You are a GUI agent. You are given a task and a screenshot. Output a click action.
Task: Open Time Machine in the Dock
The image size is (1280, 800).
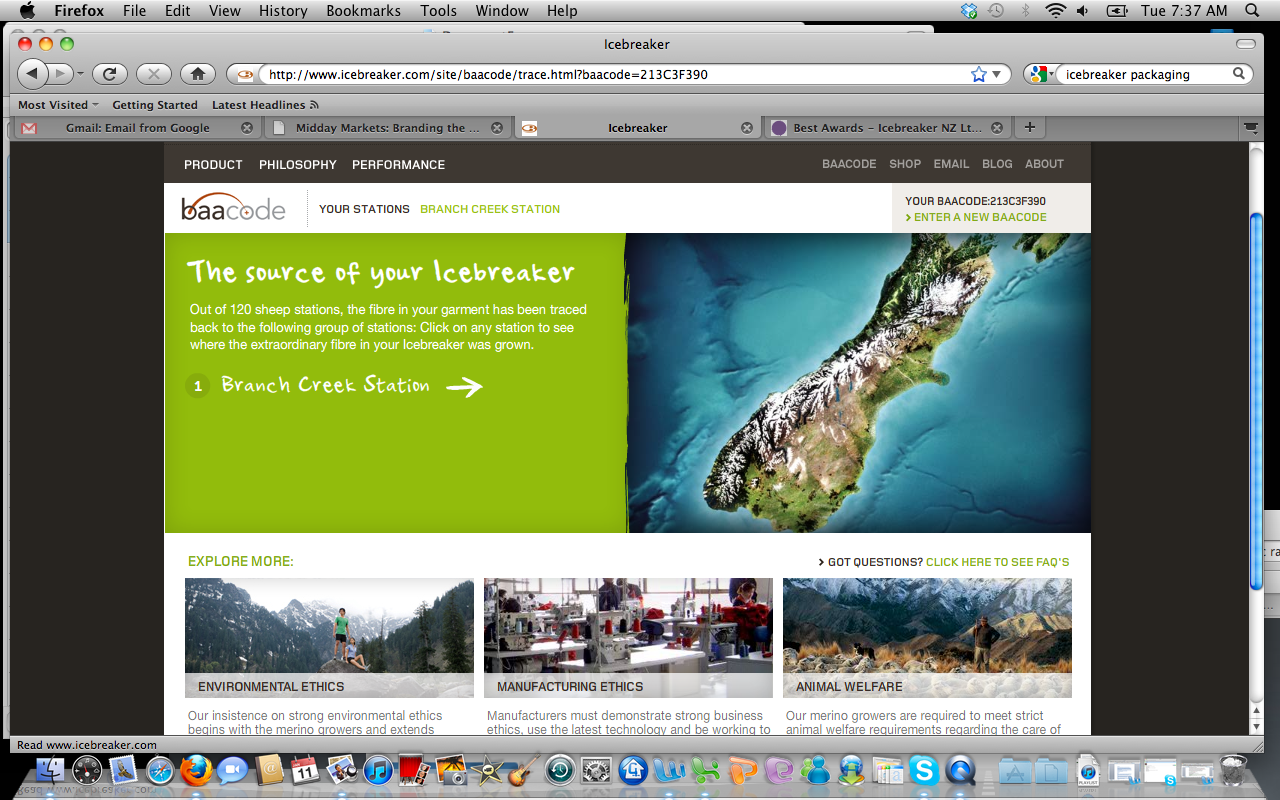pyautogui.click(x=559, y=770)
